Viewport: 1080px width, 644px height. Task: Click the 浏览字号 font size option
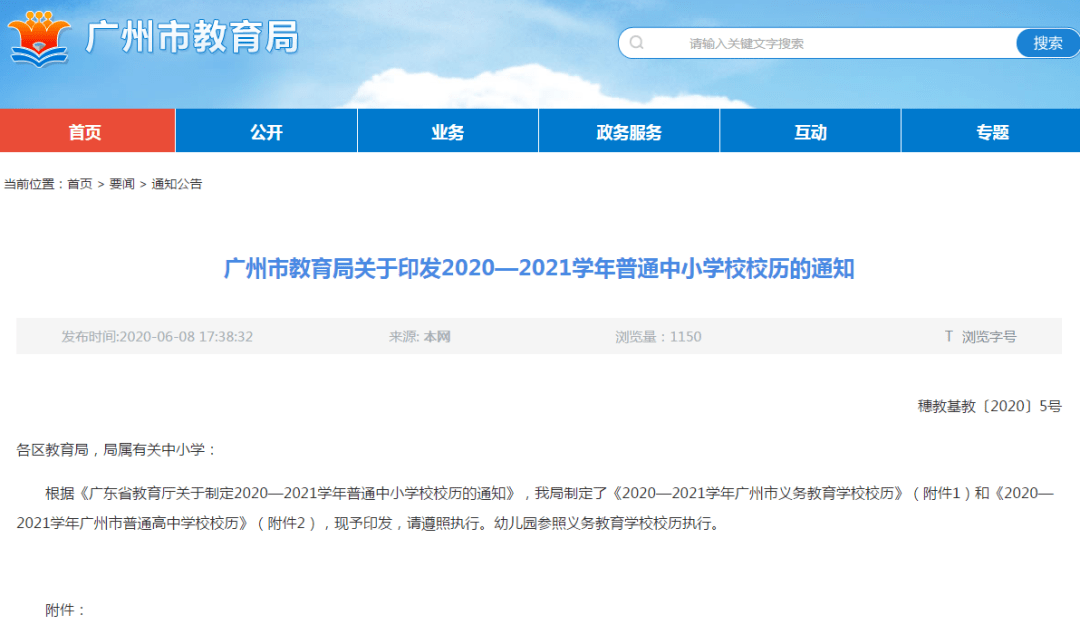[x=988, y=336]
